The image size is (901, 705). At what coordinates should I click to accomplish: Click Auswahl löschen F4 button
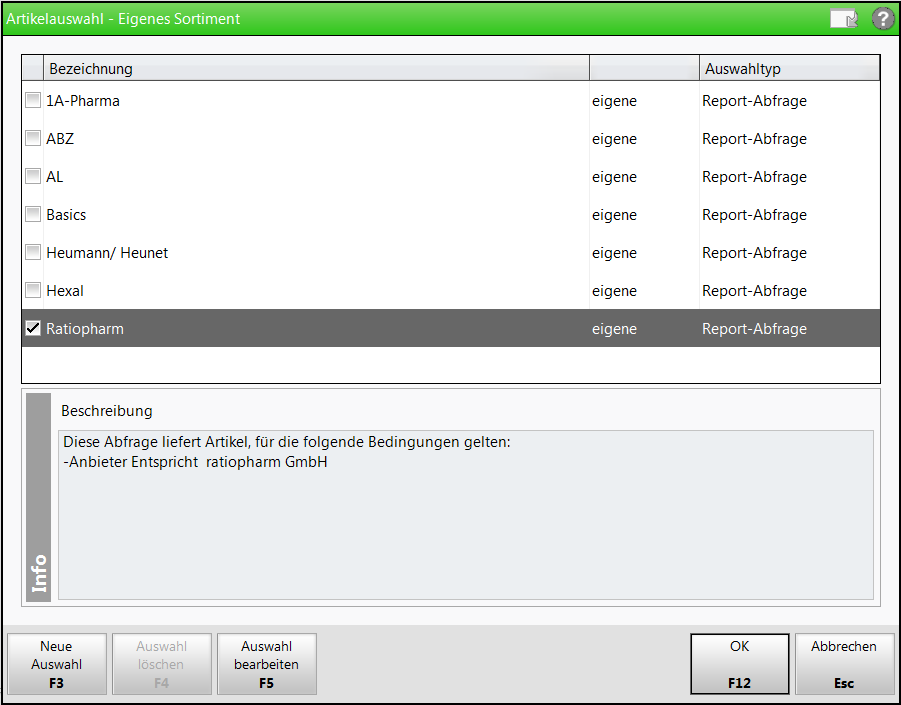coord(161,664)
